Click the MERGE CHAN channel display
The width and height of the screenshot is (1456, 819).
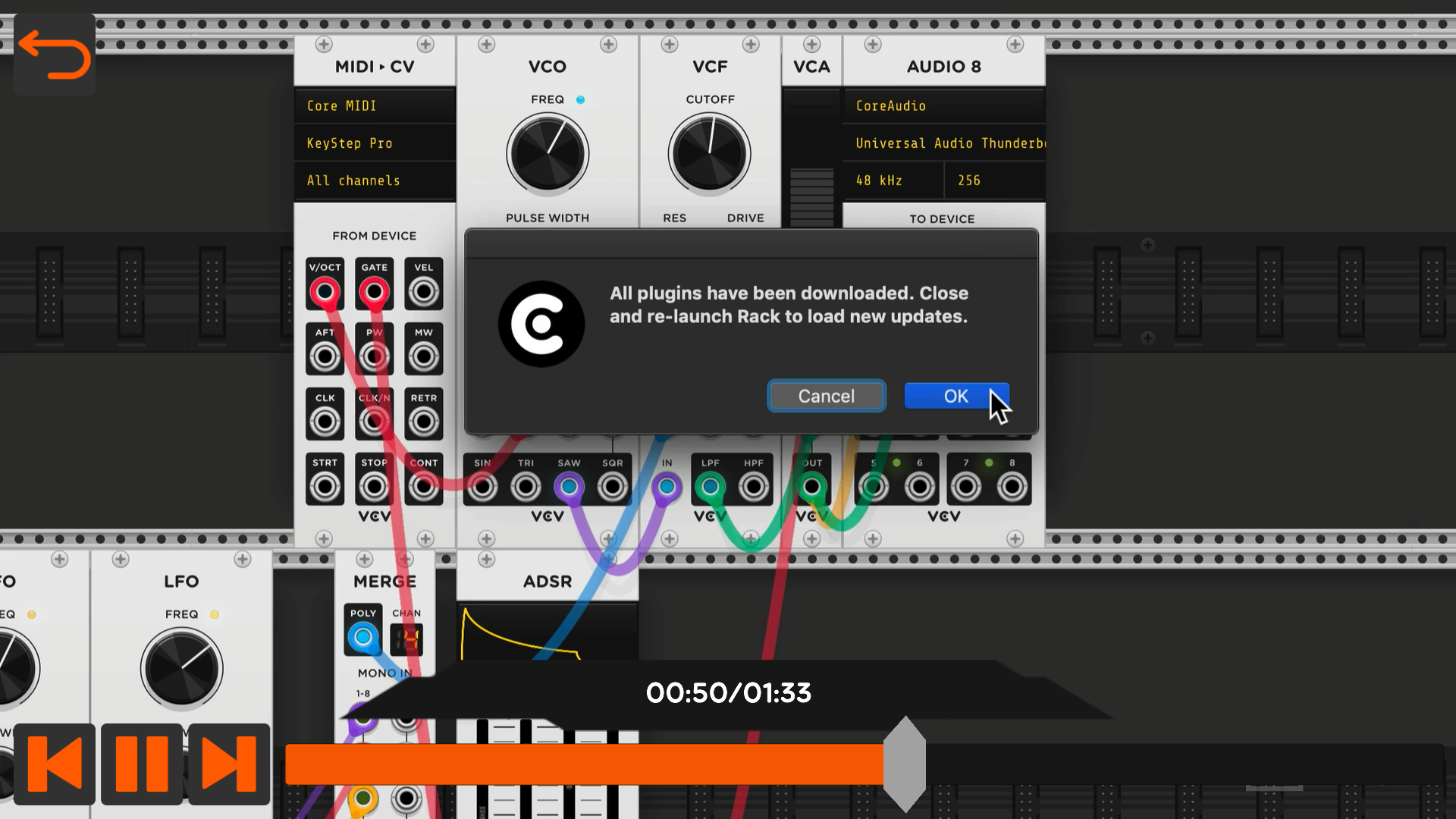click(x=406, y=639)
